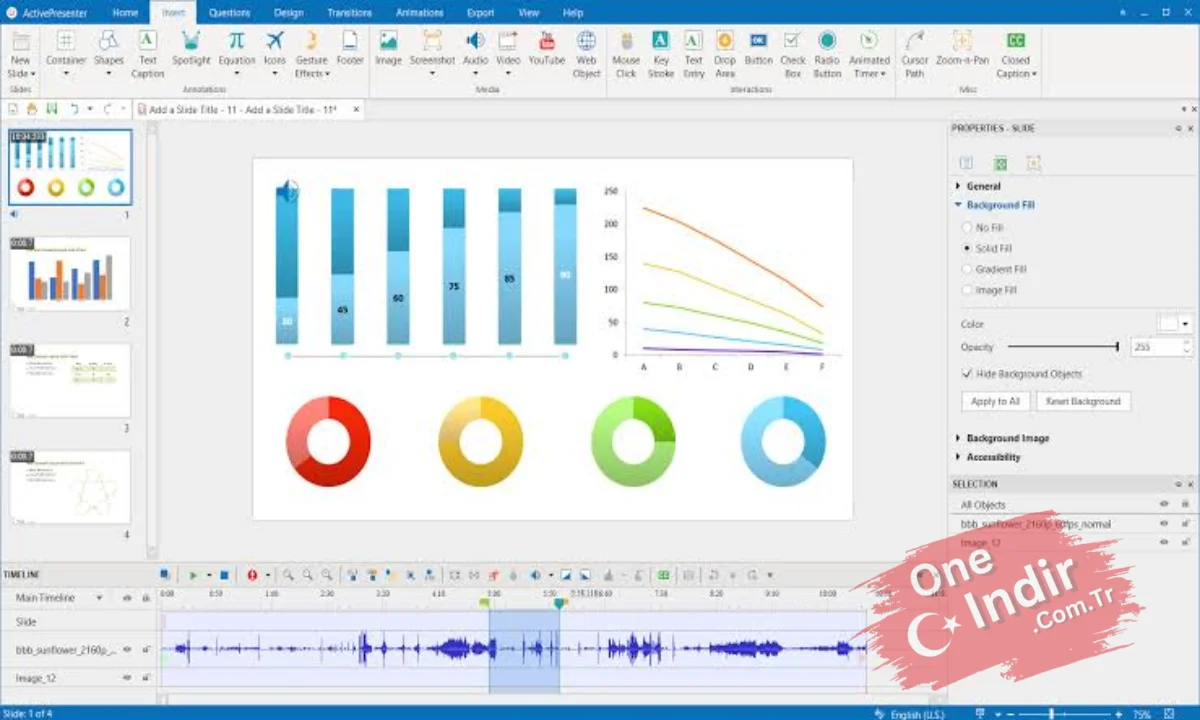Click the Undo icon in quick toolbar
Viewport: 1200px width, 720px height.
[x=74, y=109]
